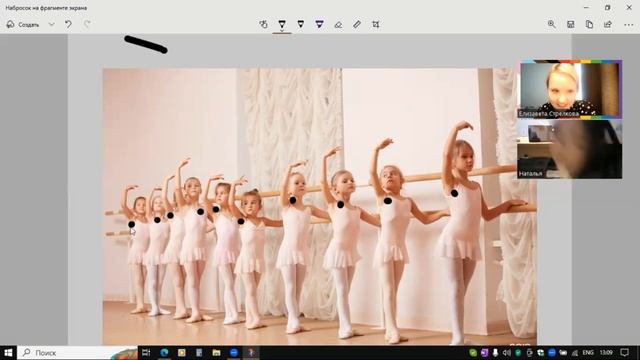Focus the Поиск taskbar search field

pyautogui.click(x=78, y=353)
